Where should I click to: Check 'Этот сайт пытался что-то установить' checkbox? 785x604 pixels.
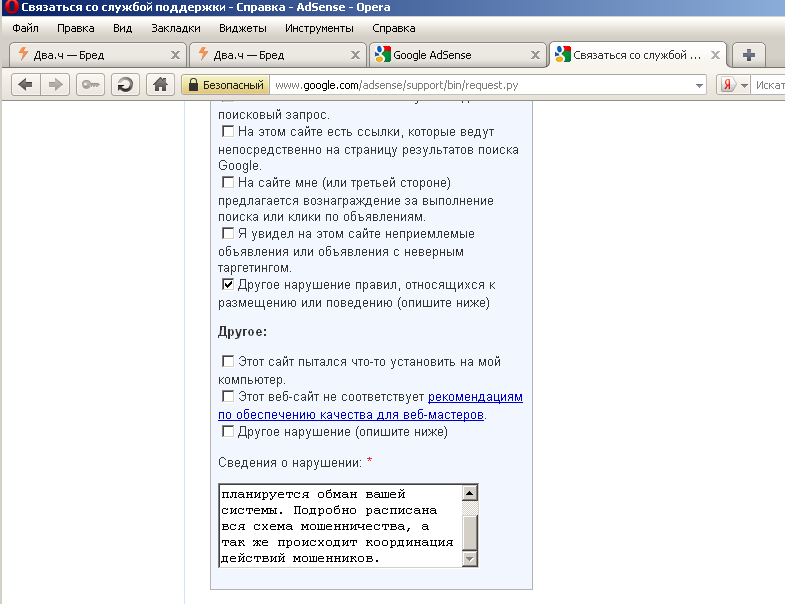[228, 361]
